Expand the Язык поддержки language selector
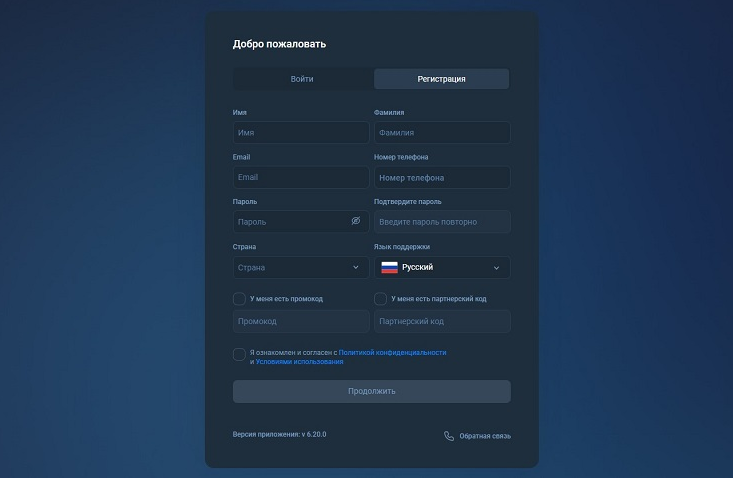This screenshot has height=478, width=733. [442, 267]
